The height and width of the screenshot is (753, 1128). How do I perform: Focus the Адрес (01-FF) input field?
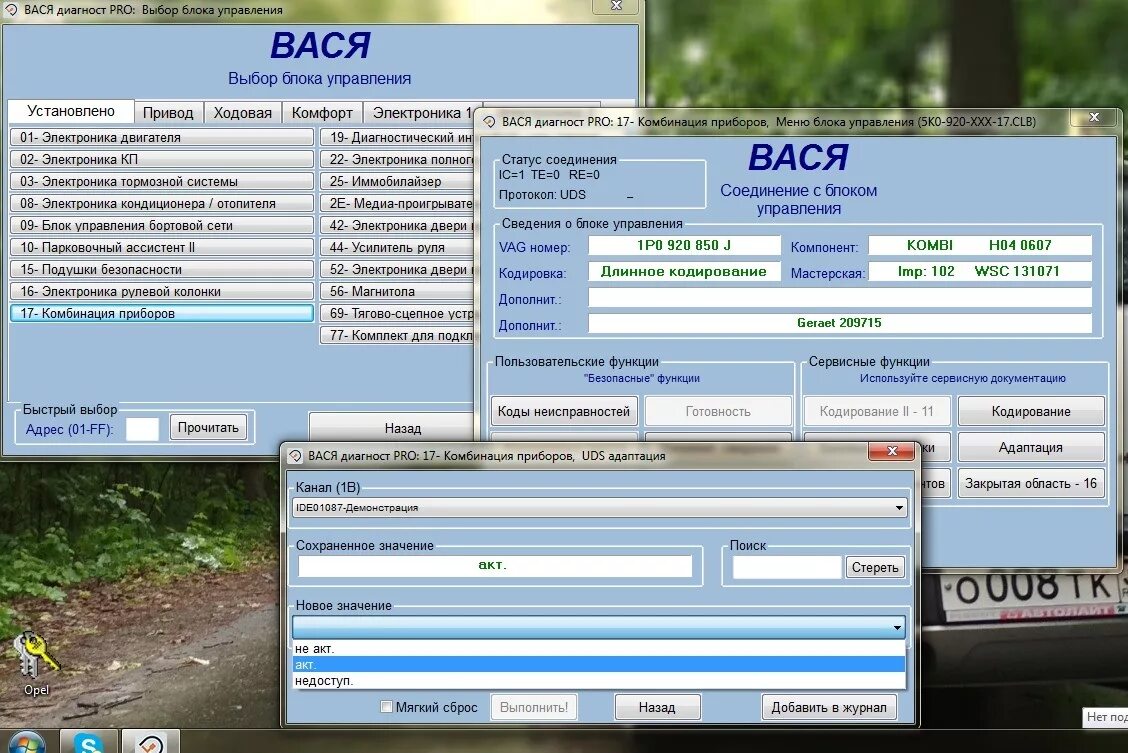pyautogui.click(x=142, y=429)
